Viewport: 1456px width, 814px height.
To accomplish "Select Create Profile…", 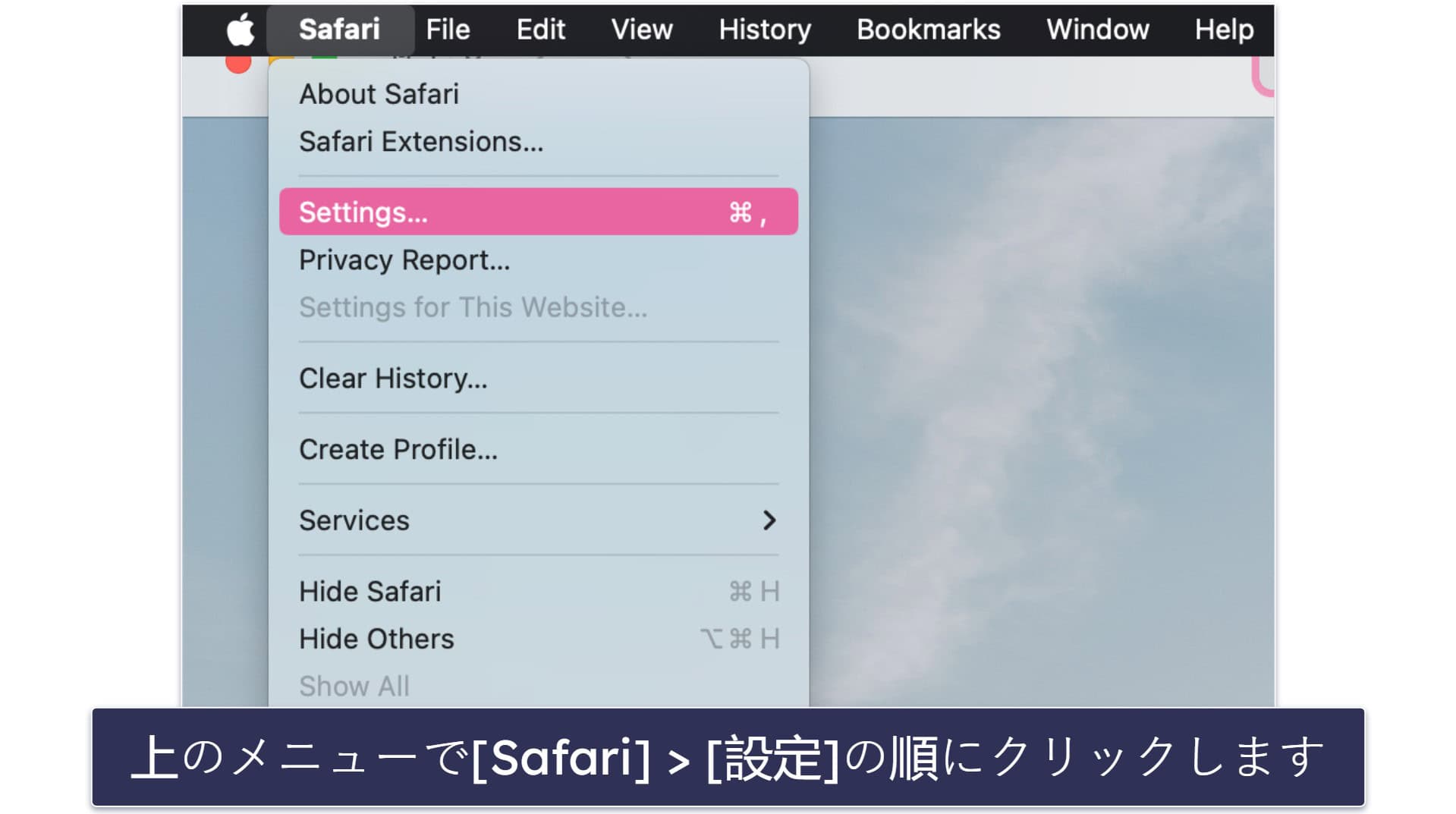I will pos(539,449).
